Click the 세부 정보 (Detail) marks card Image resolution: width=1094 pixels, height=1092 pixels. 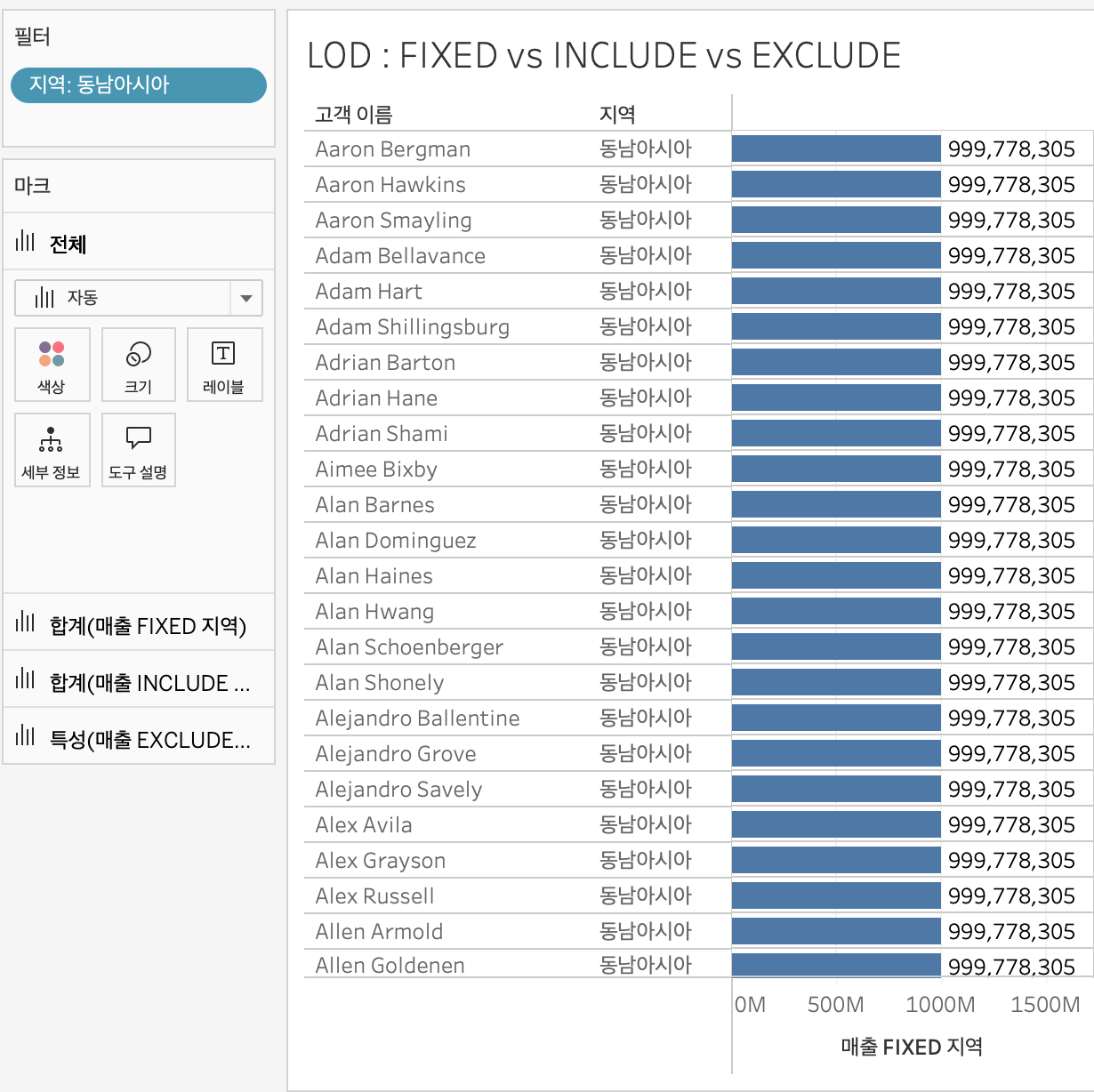click(52, 450)
